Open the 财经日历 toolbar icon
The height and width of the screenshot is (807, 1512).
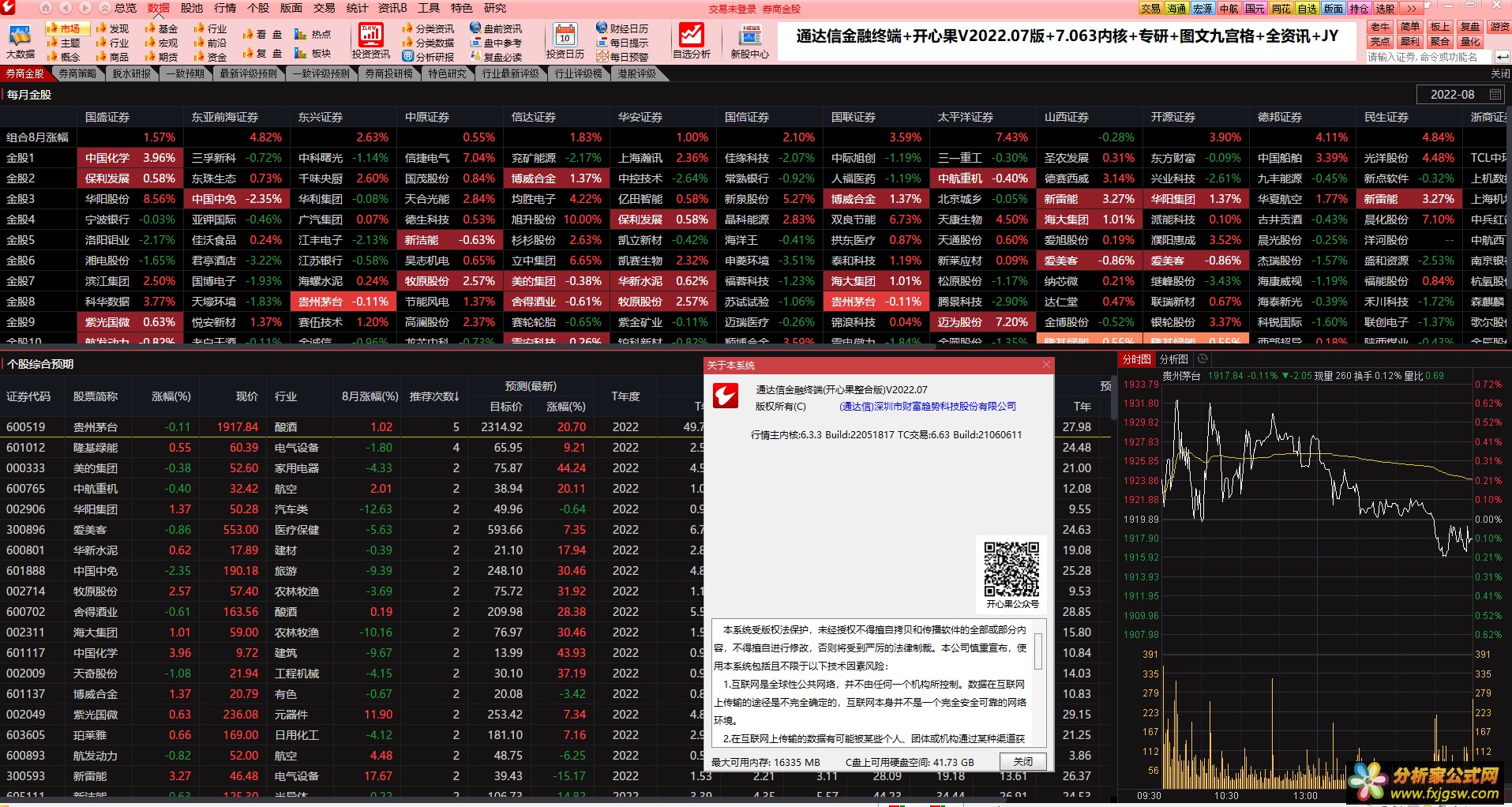point(622,28)
